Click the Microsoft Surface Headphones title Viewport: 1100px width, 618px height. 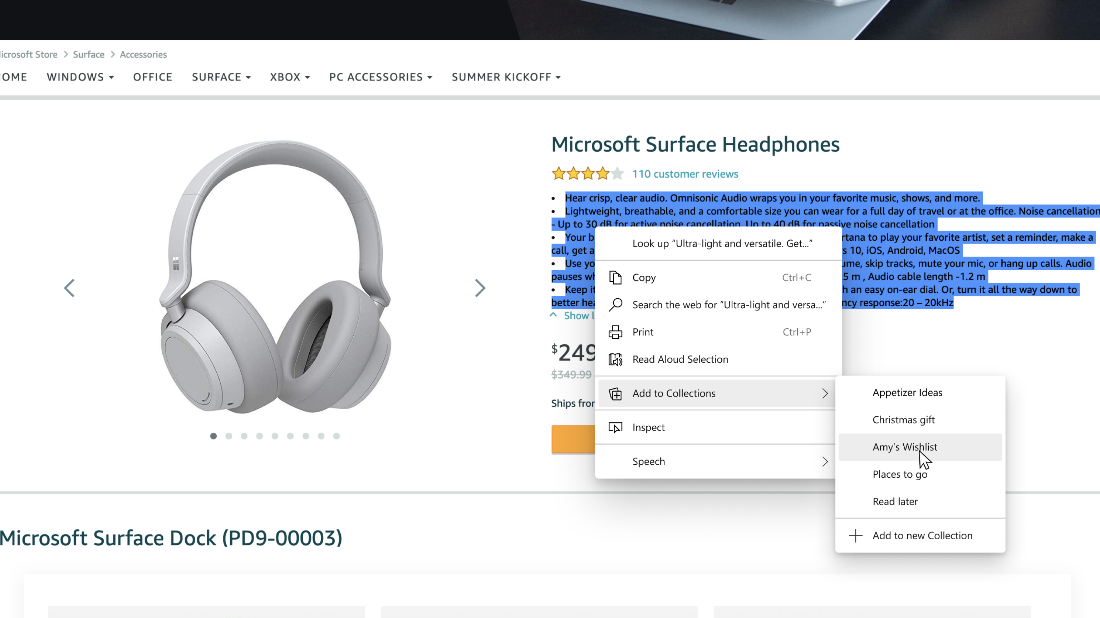click(695, 145)
